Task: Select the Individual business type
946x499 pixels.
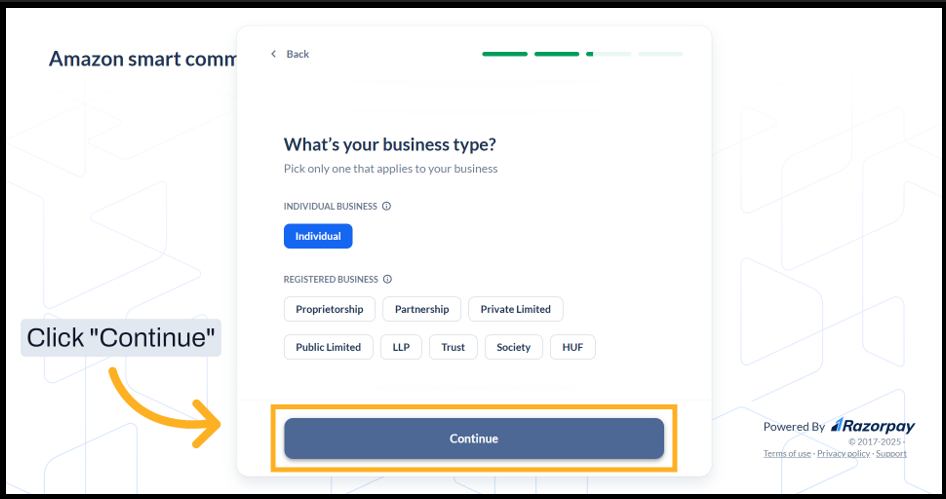Action: tap(318, 237)
